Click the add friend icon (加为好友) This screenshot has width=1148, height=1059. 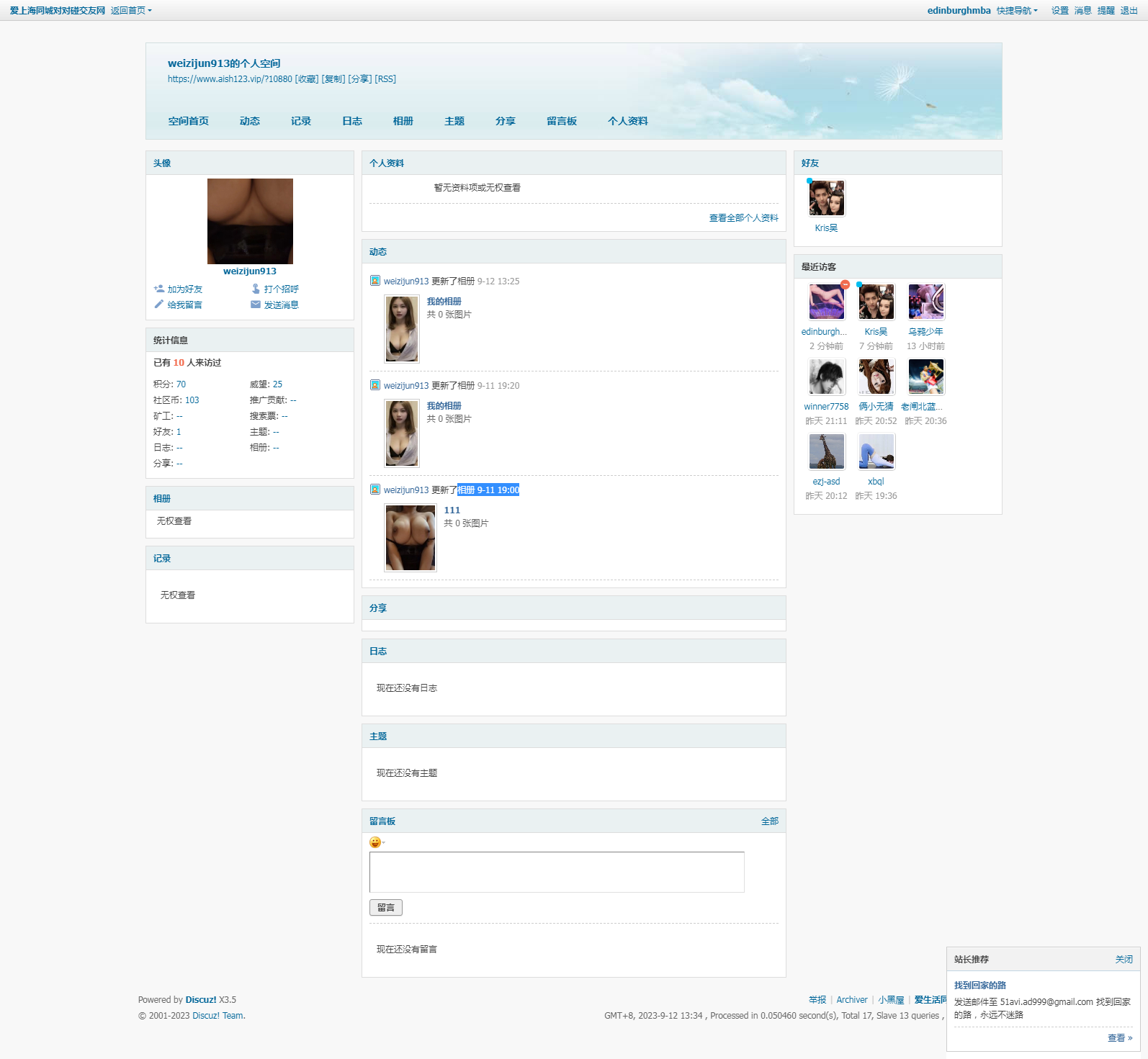pos(159,289)
